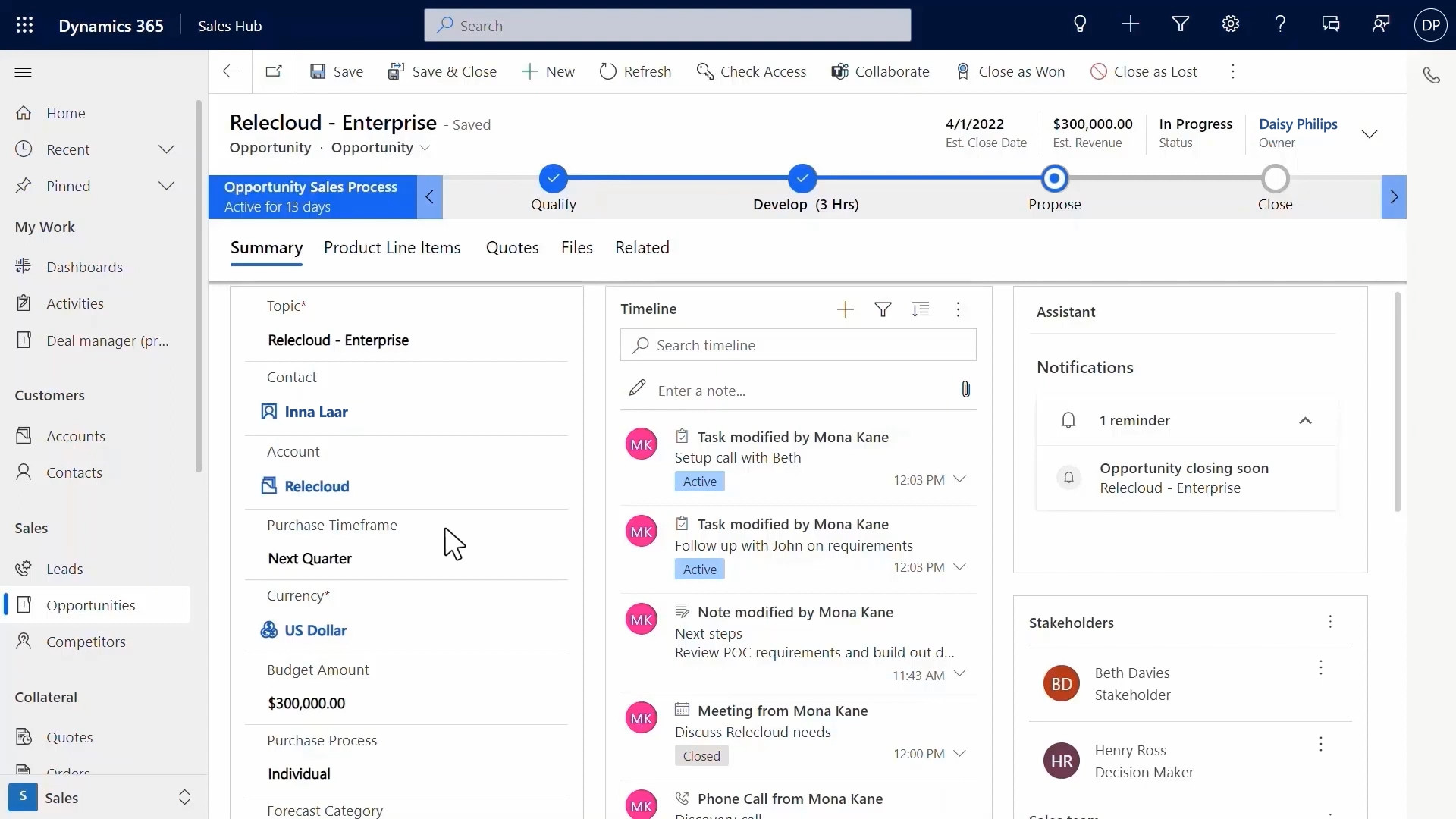
Task: Expand the Next steps note entry
Action: click(959, 673)
